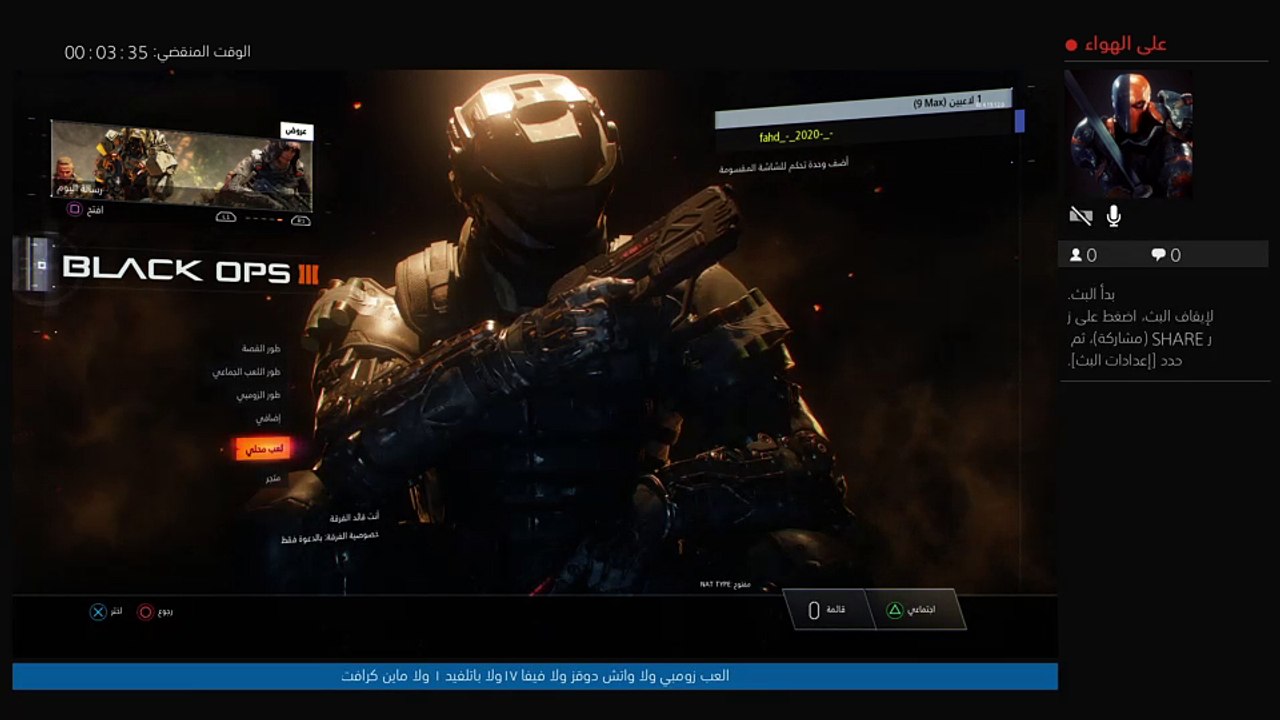
Task: Open the متجر store menu entry
Action: click(x=273, y=479)
